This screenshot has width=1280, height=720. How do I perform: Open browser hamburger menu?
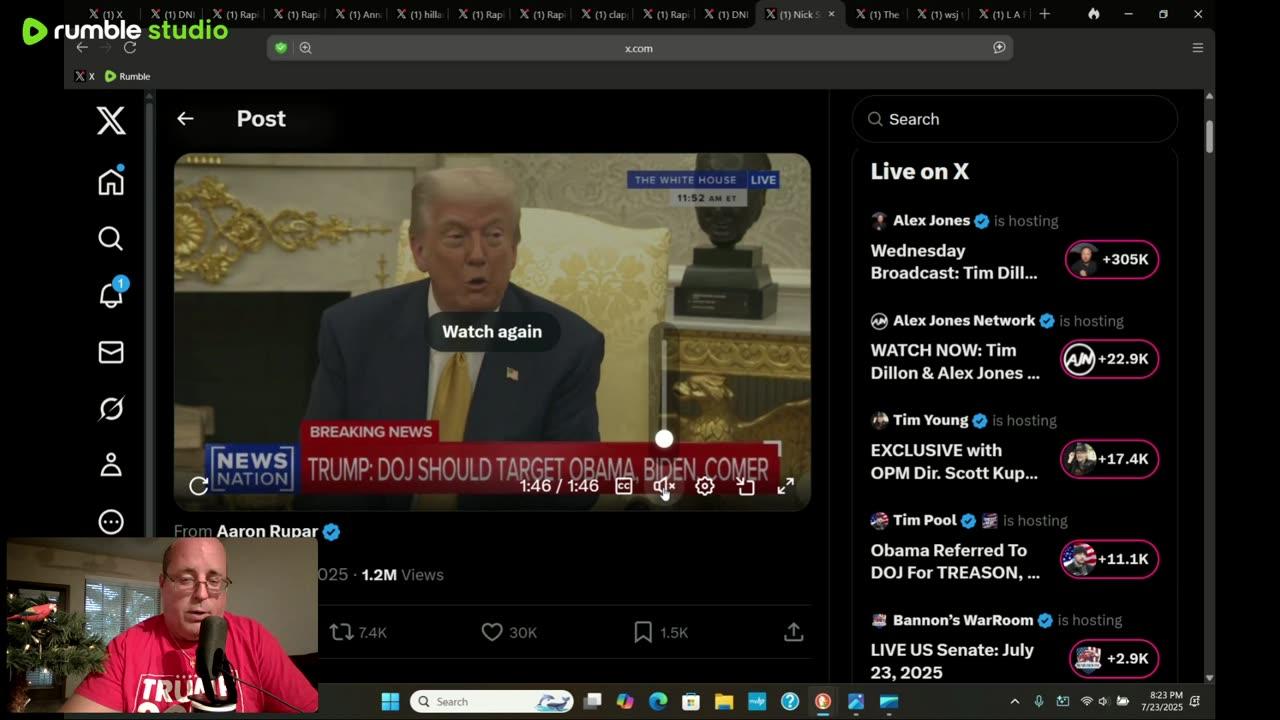point(1197,48)
